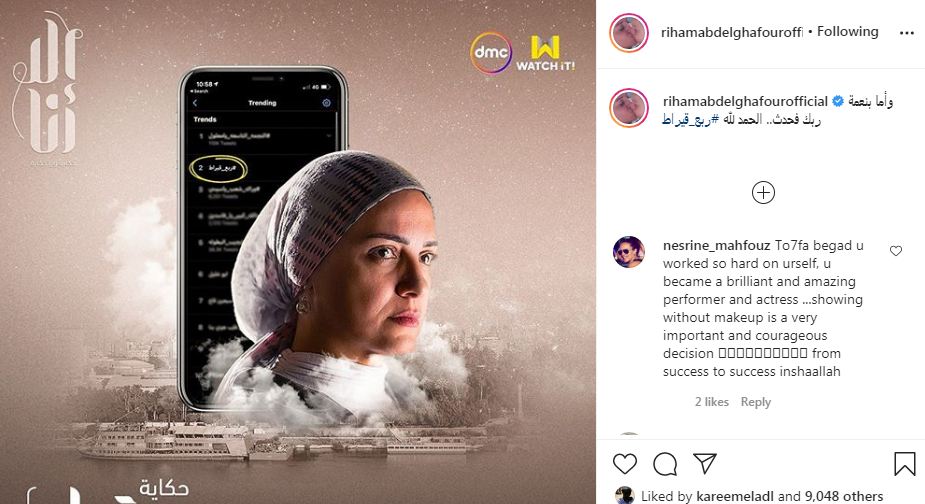
Task: Open the three-dots more options menu
Action: pos(907,33)
